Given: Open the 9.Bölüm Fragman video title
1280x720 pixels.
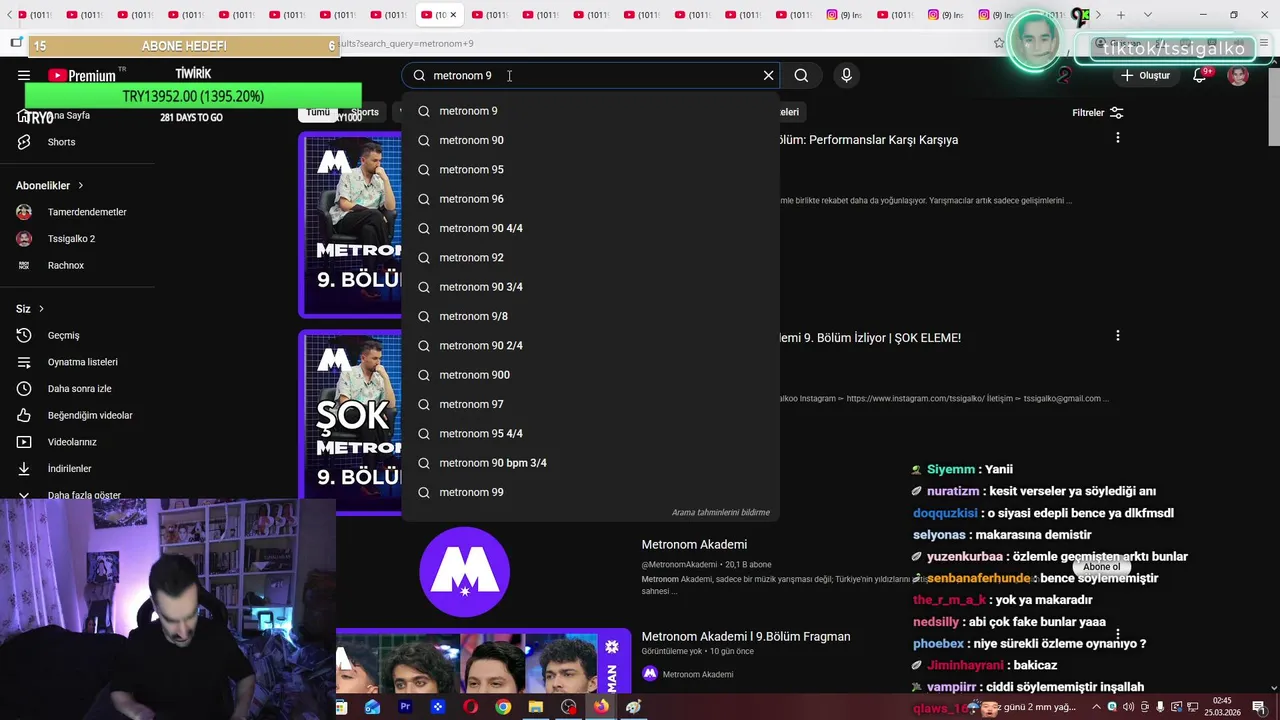Looking at the screenshot, I should click(x=746, y=637).
